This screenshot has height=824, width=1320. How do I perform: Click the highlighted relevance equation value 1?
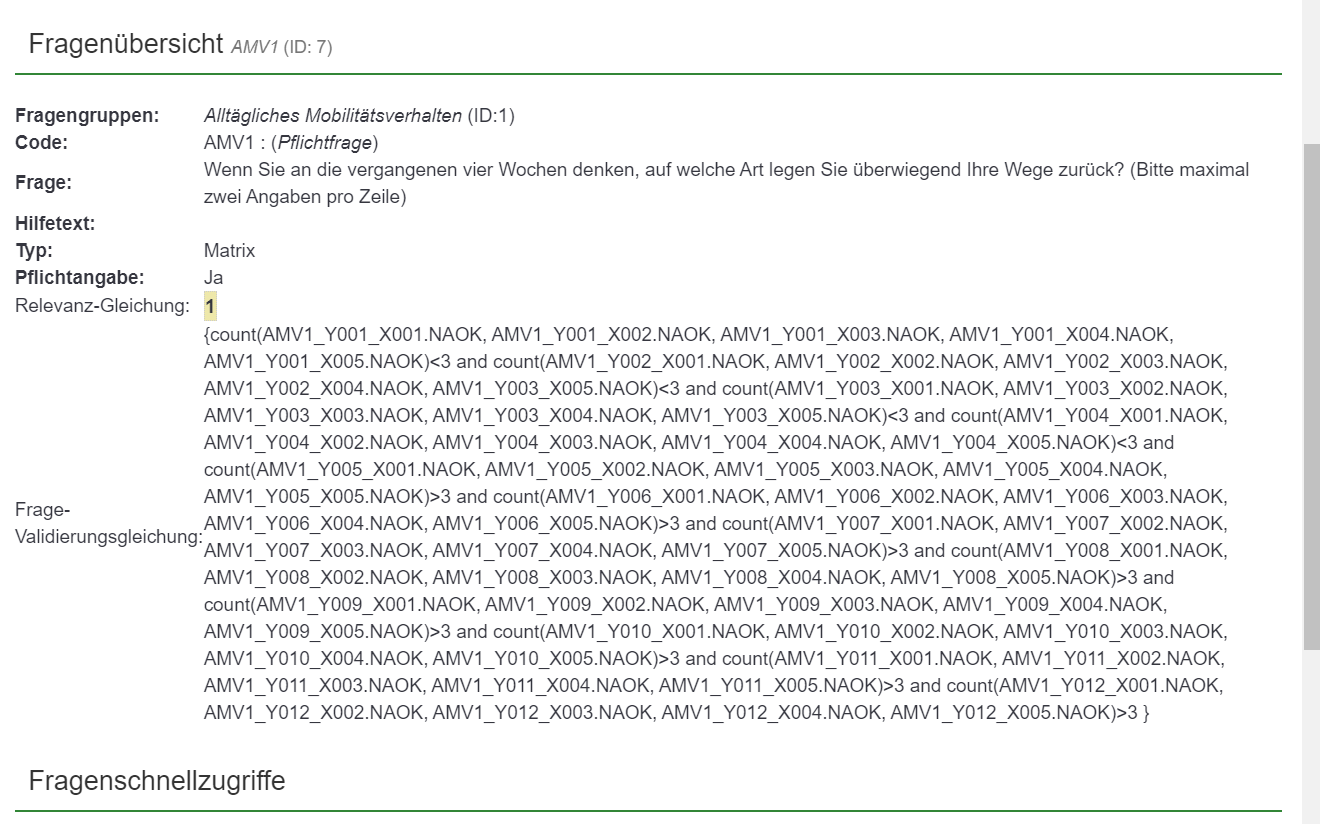210,306
